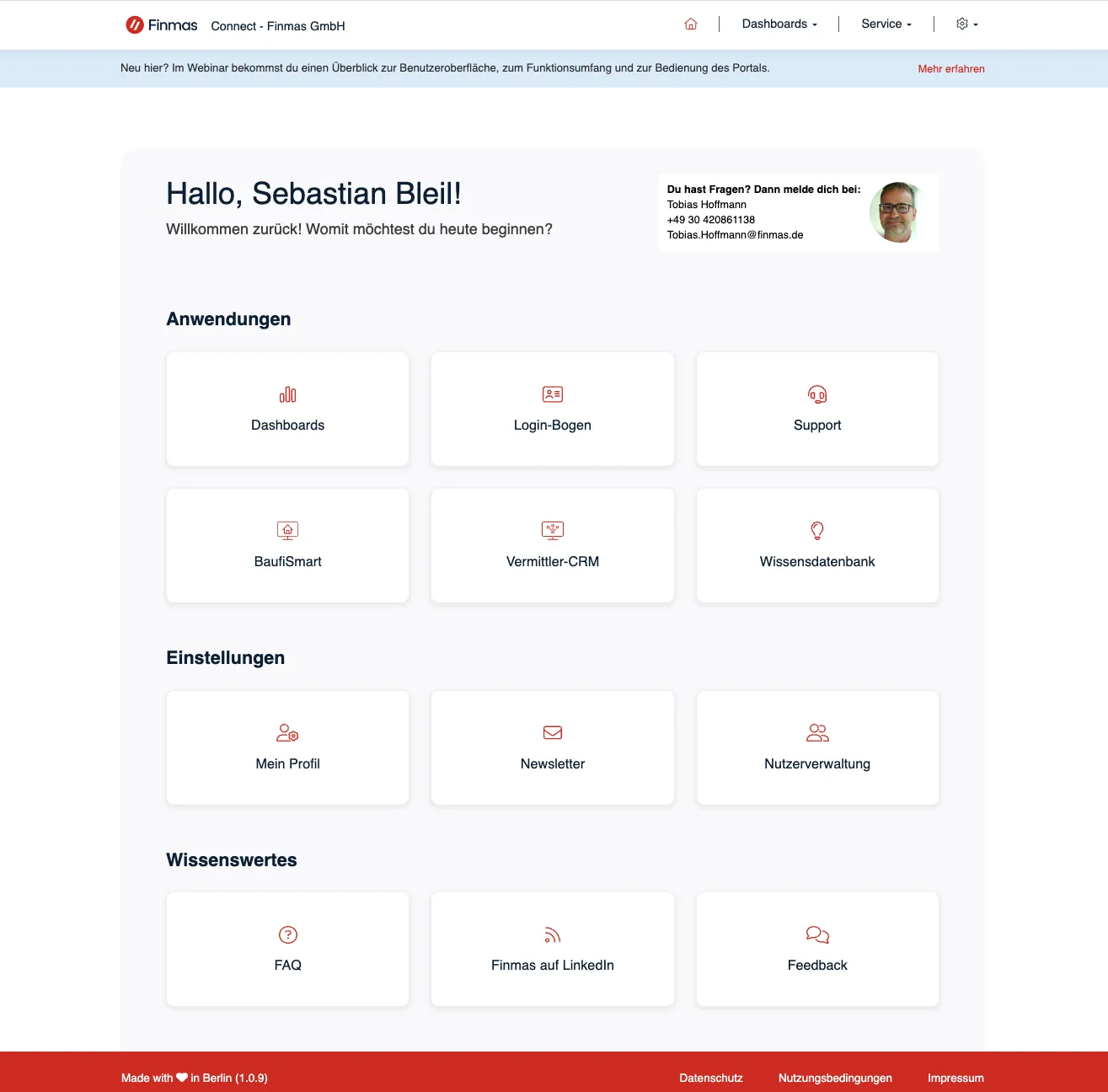Open Newsletter envelope icon
Viewport: 1108px width, 1092px height.
coord(553,733)
